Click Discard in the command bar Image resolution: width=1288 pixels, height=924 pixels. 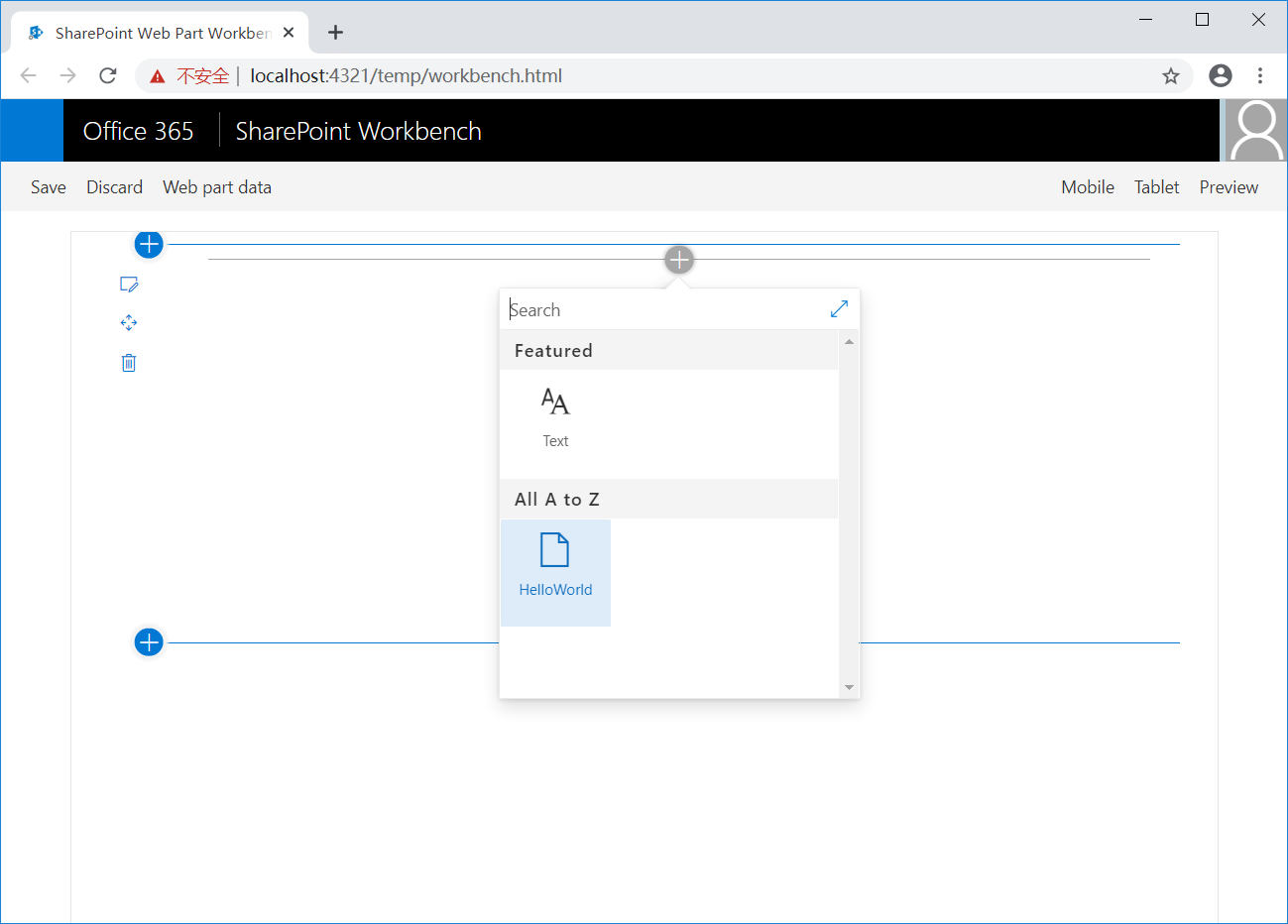coord(114,187)
